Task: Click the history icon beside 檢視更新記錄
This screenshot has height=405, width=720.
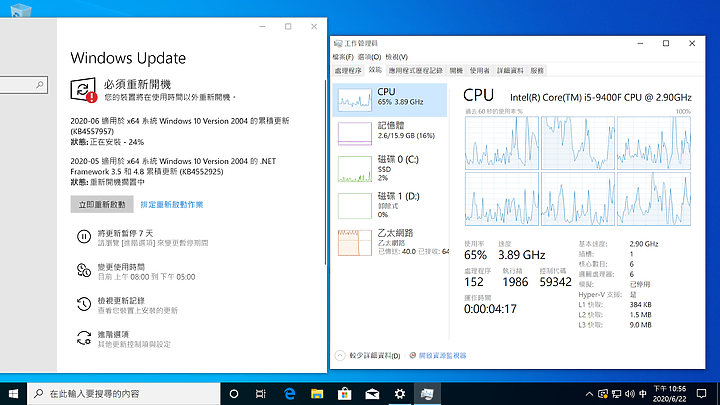Action: [84, 304]
